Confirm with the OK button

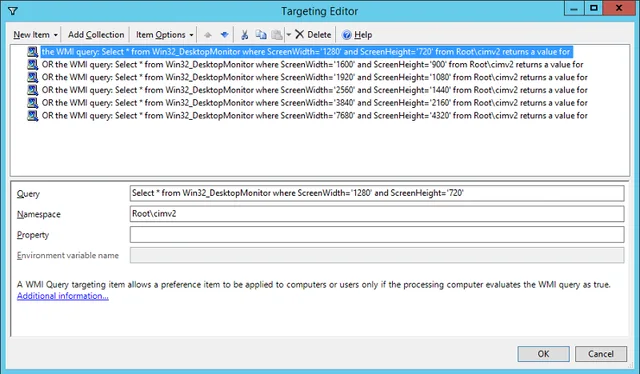pyautogui.click(x=543, y=354)
